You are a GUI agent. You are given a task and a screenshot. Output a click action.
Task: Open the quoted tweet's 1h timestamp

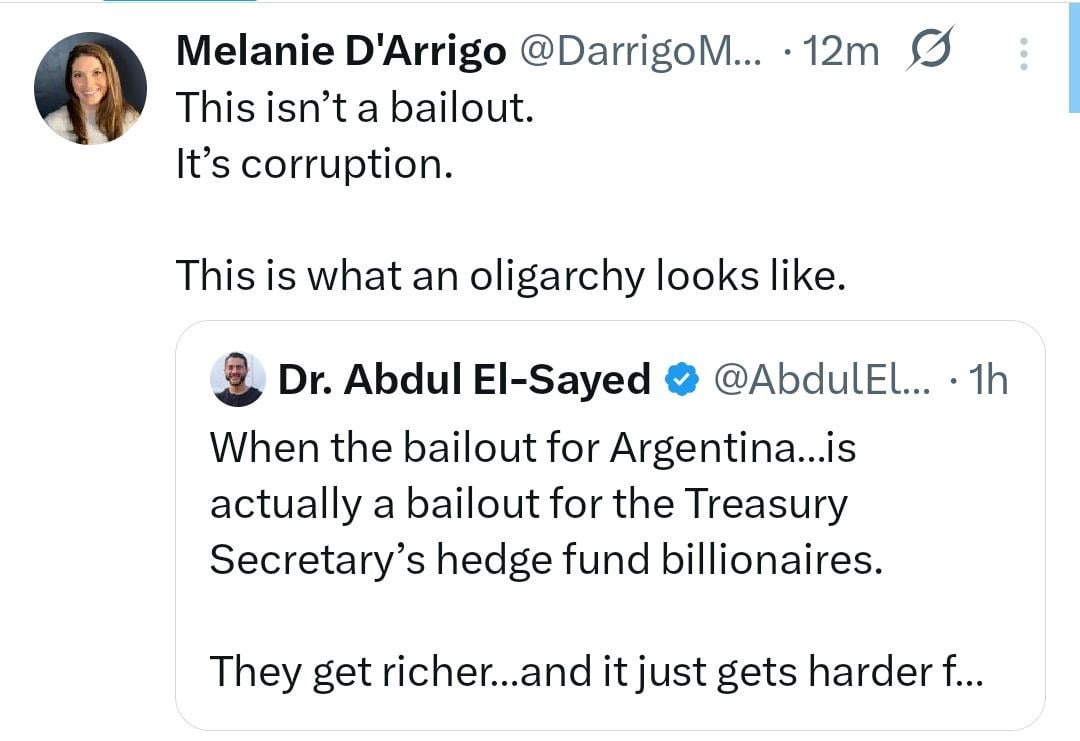click(989, 380)
